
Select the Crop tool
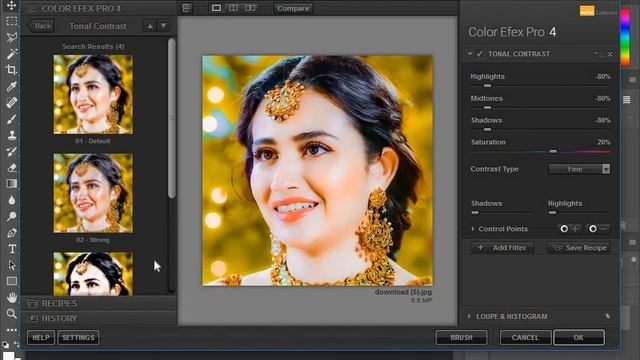11,70
